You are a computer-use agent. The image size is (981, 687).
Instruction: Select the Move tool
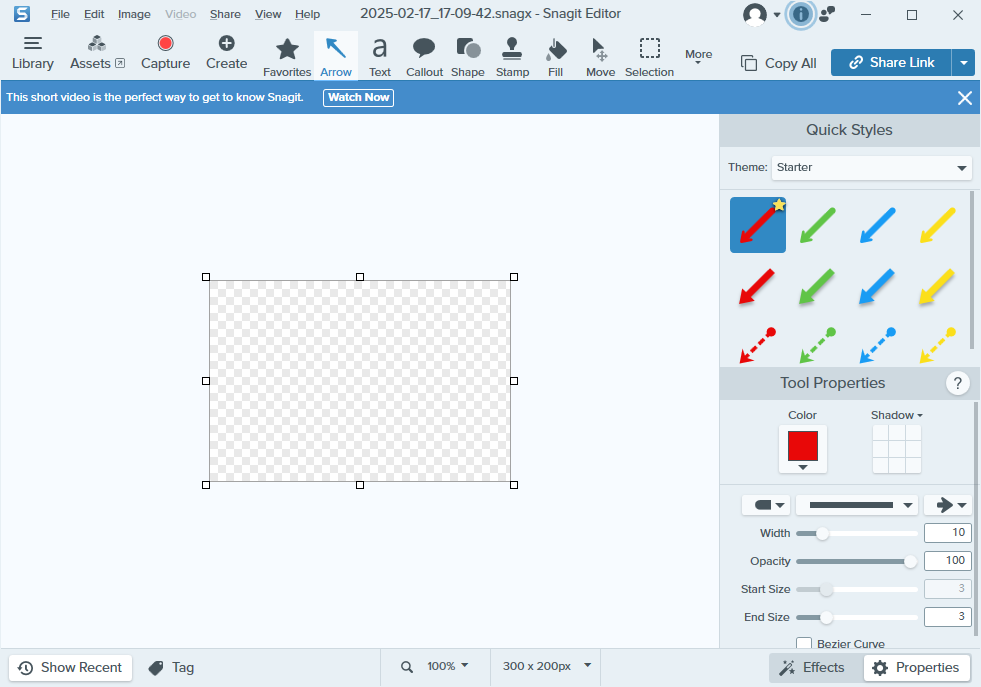pyautogui.click(x=601, y=57)
